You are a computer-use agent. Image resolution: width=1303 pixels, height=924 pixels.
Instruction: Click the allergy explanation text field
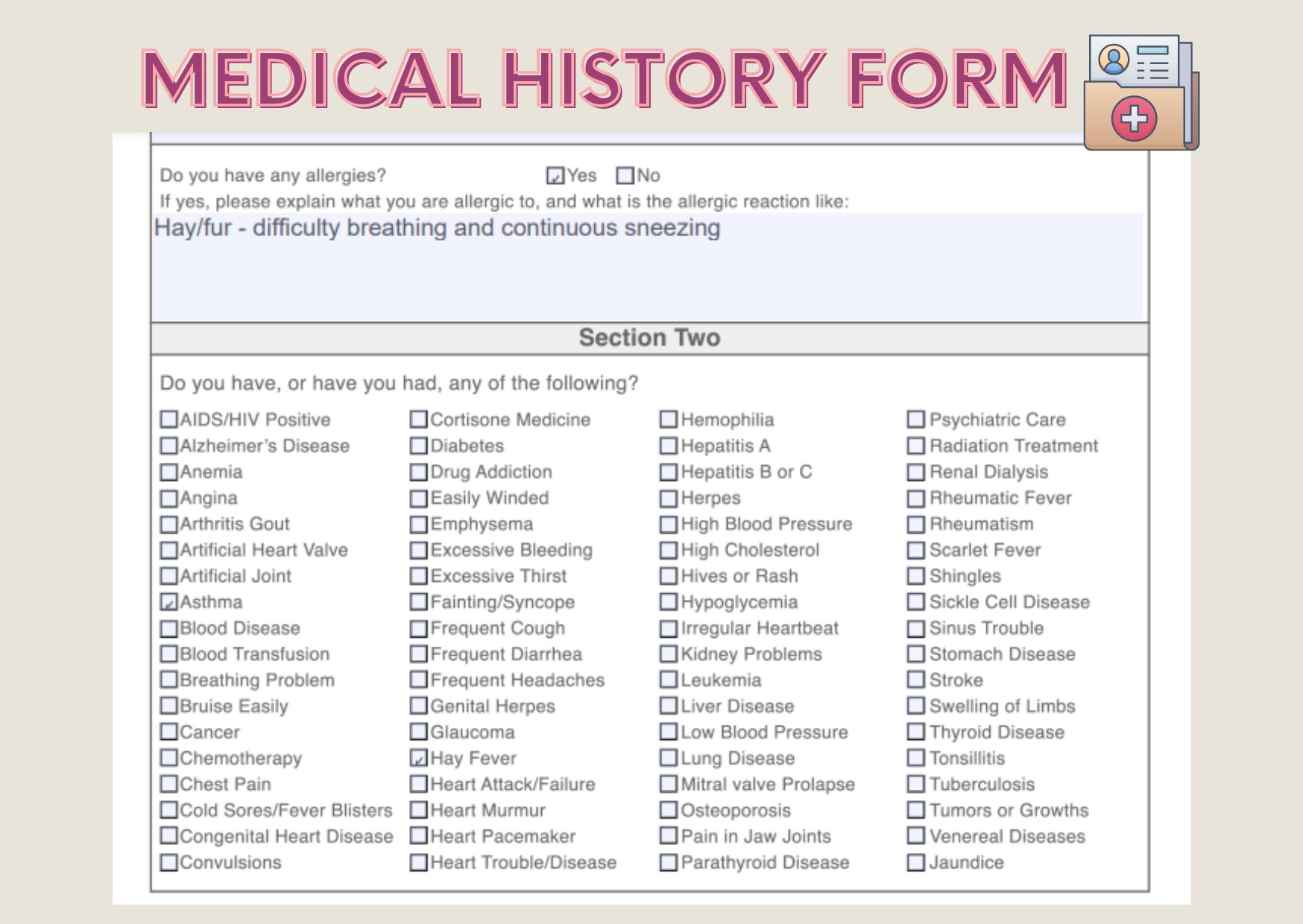point(647,267)
